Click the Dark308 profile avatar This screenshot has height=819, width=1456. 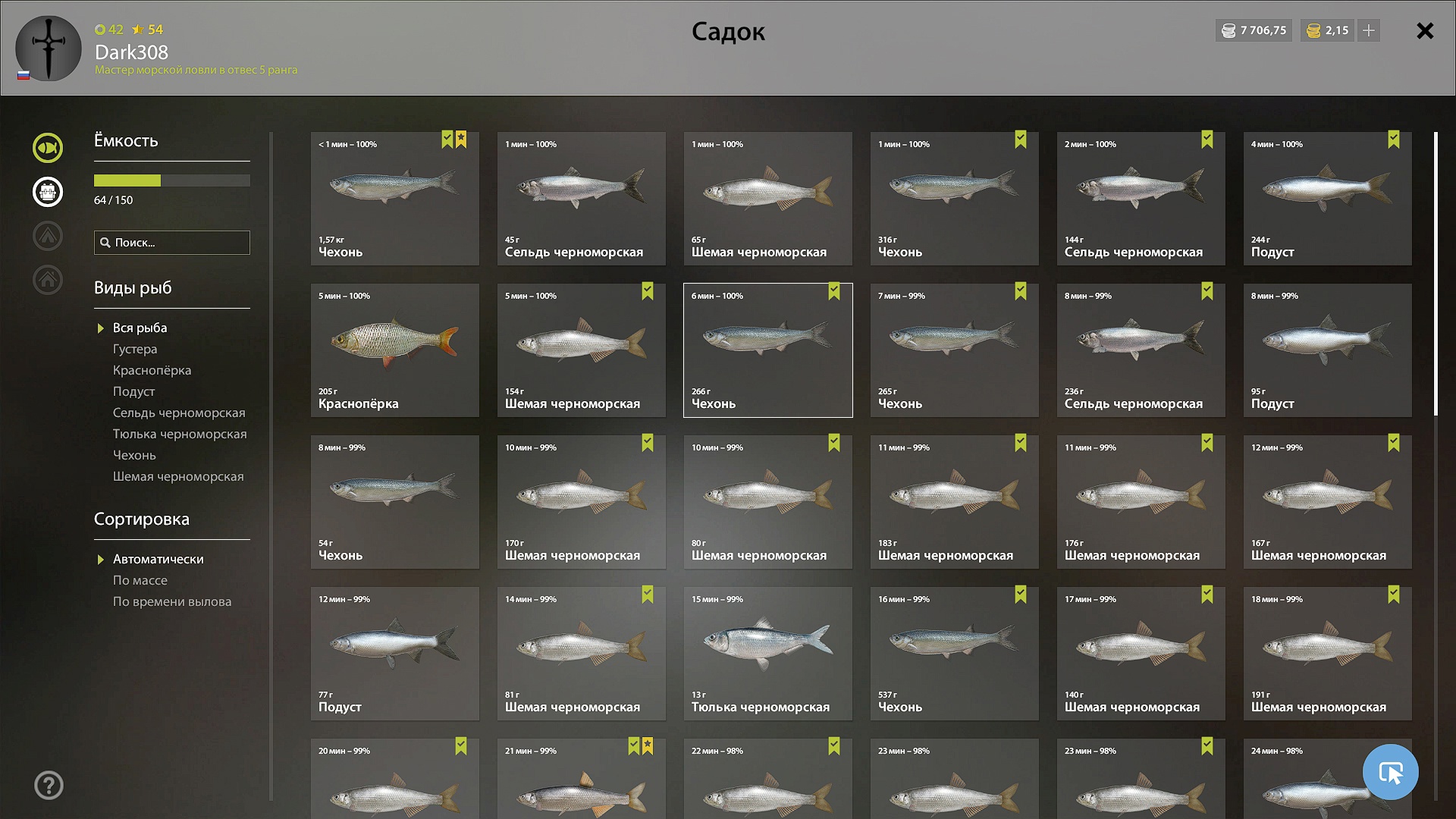[x=49, y=49]
